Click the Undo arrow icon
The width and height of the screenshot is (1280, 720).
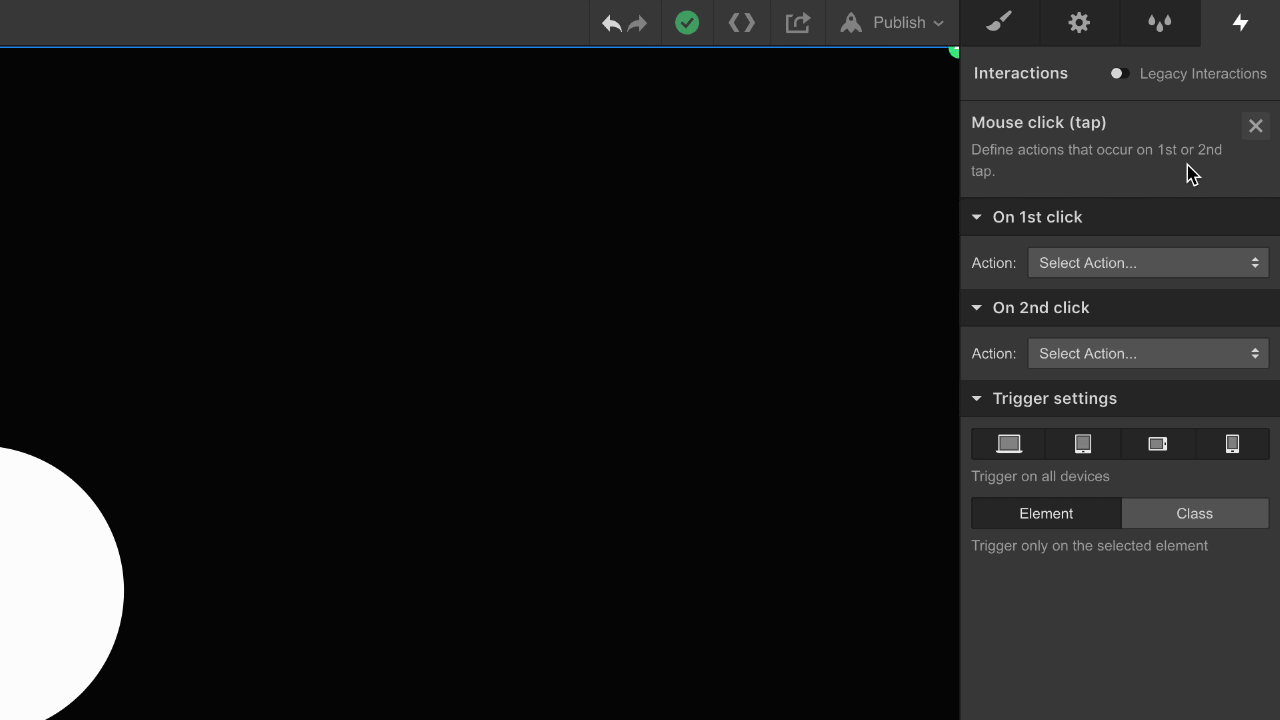tap(611, 23)
